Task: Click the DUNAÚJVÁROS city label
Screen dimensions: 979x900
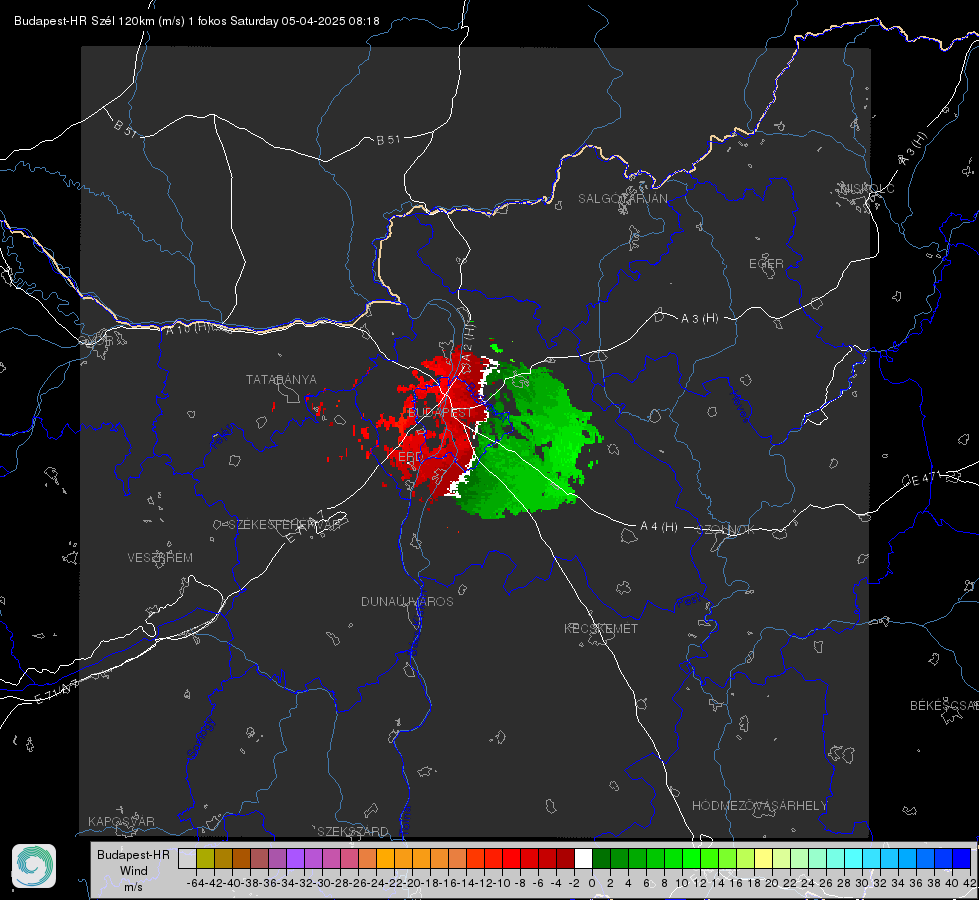Action: [x=407, y=601]
